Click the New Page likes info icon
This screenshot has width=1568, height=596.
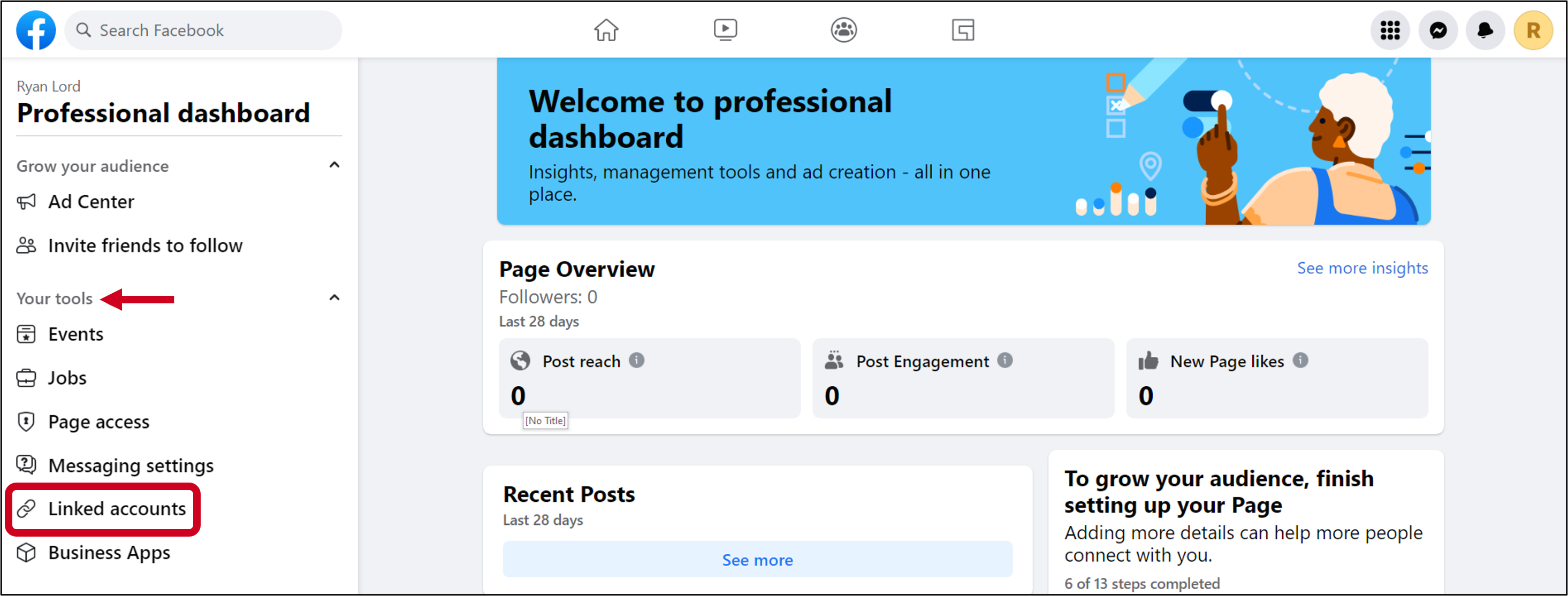tap(1300, 361)
